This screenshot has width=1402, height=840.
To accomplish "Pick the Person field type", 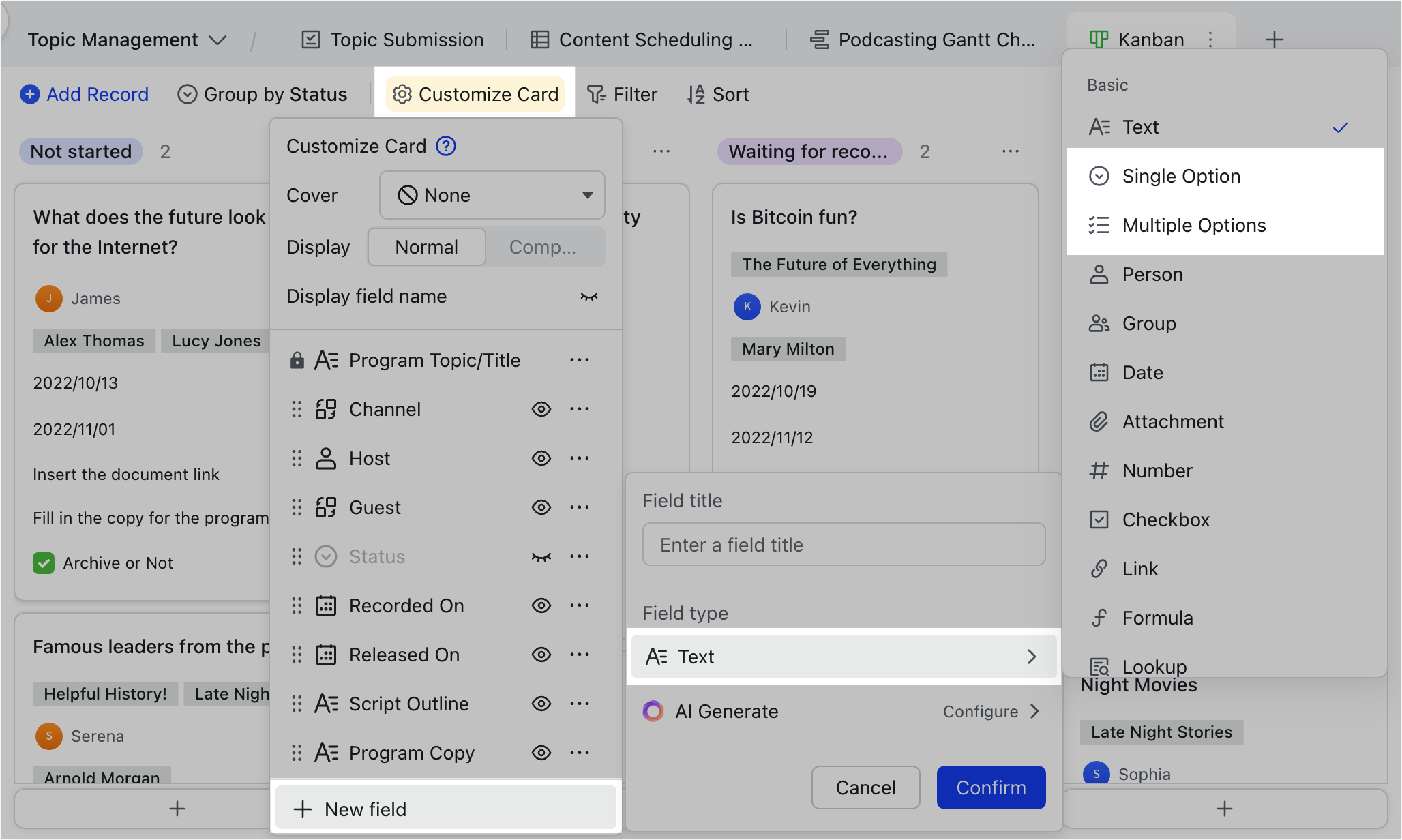I will point(1152,274).
